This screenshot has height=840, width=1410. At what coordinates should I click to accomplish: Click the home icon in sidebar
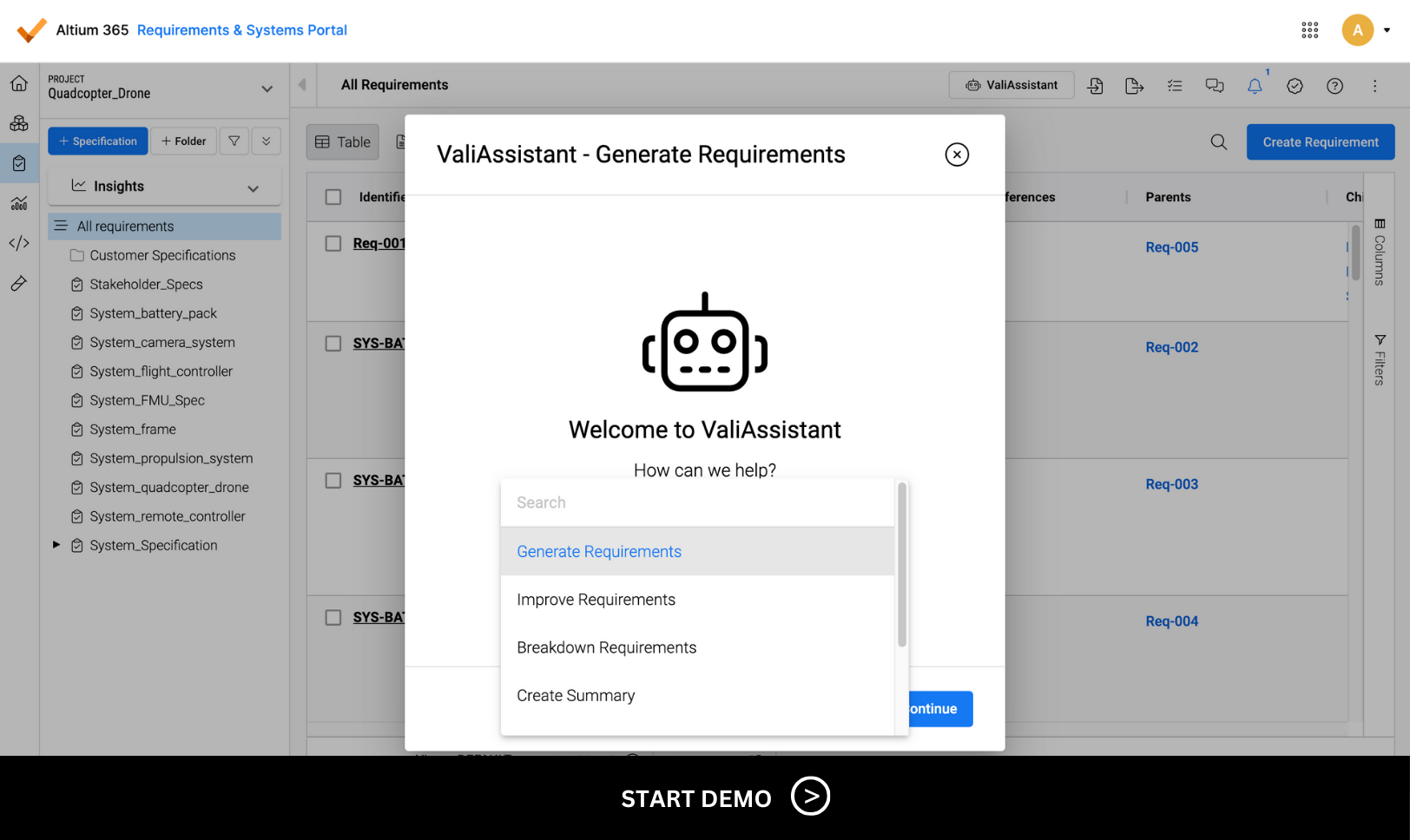tap(19, 83)
